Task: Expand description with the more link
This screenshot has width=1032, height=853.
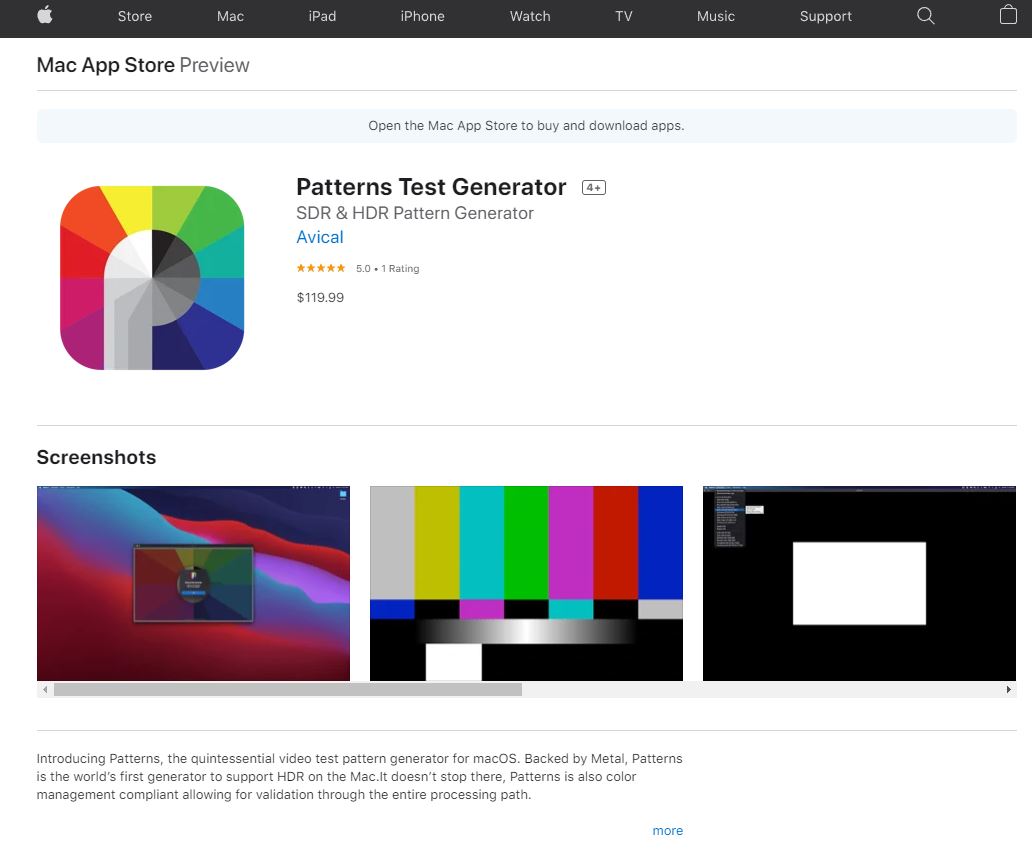Action: pyautogui.click(x=667, y=831)
